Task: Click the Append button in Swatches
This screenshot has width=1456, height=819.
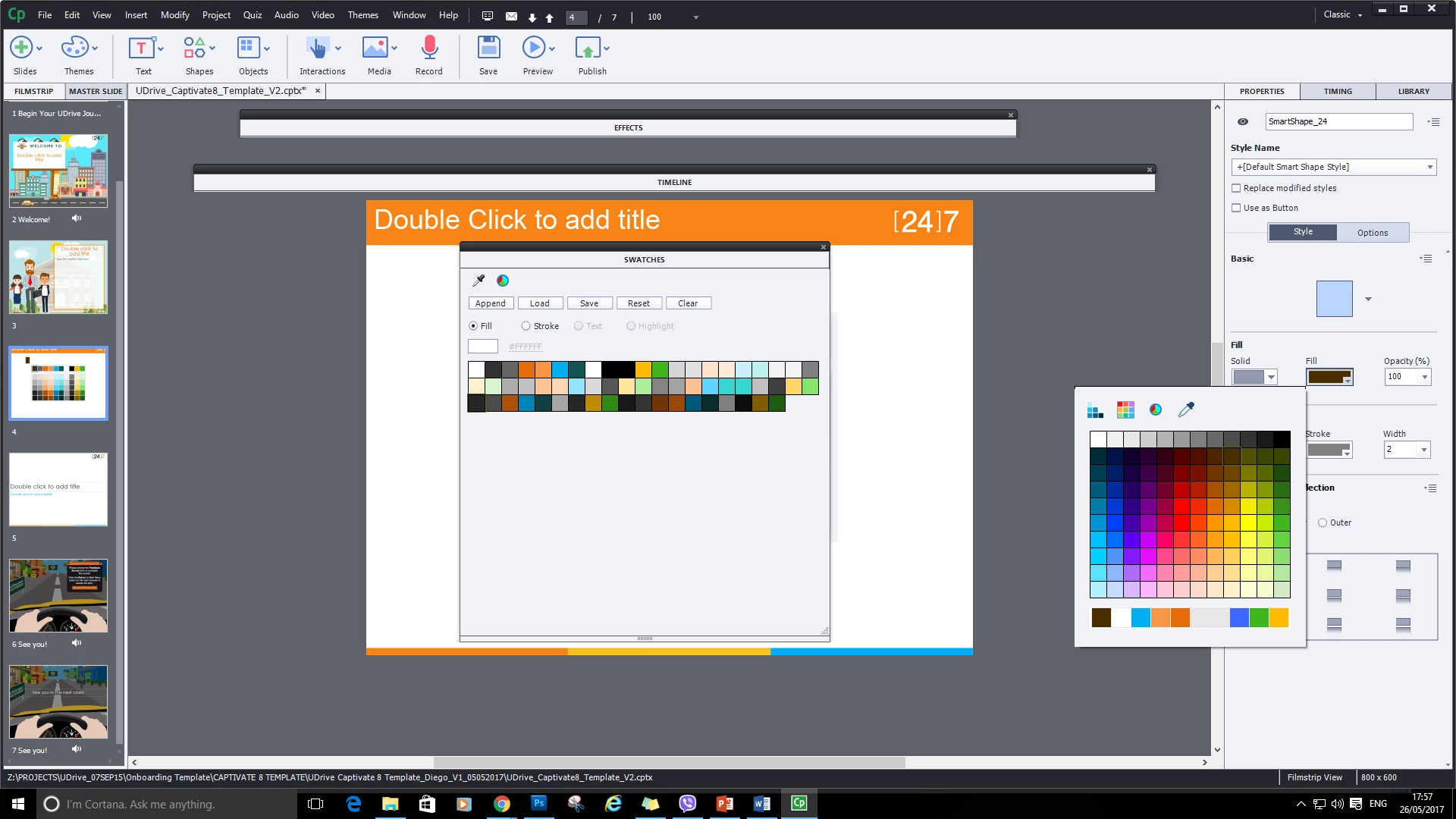Action: coord(490,303)
